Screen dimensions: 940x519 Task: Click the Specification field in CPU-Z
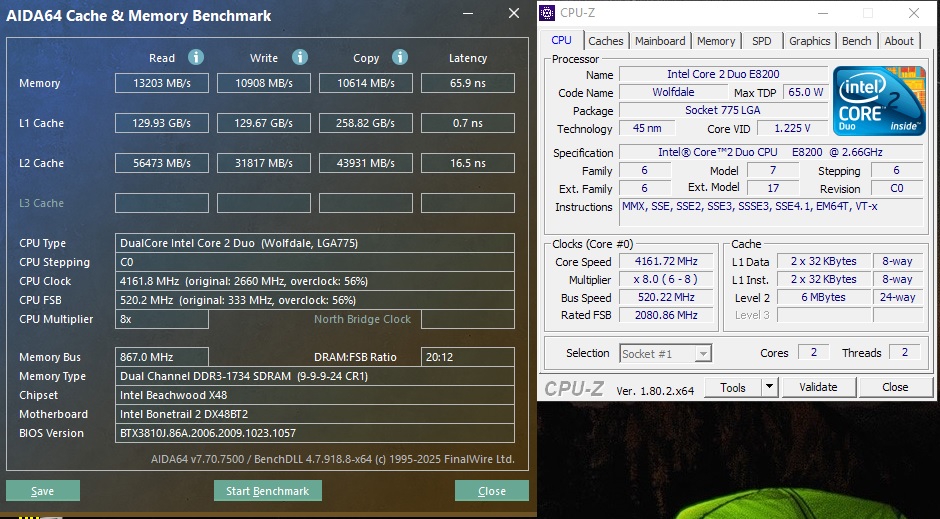pos(772,152)
